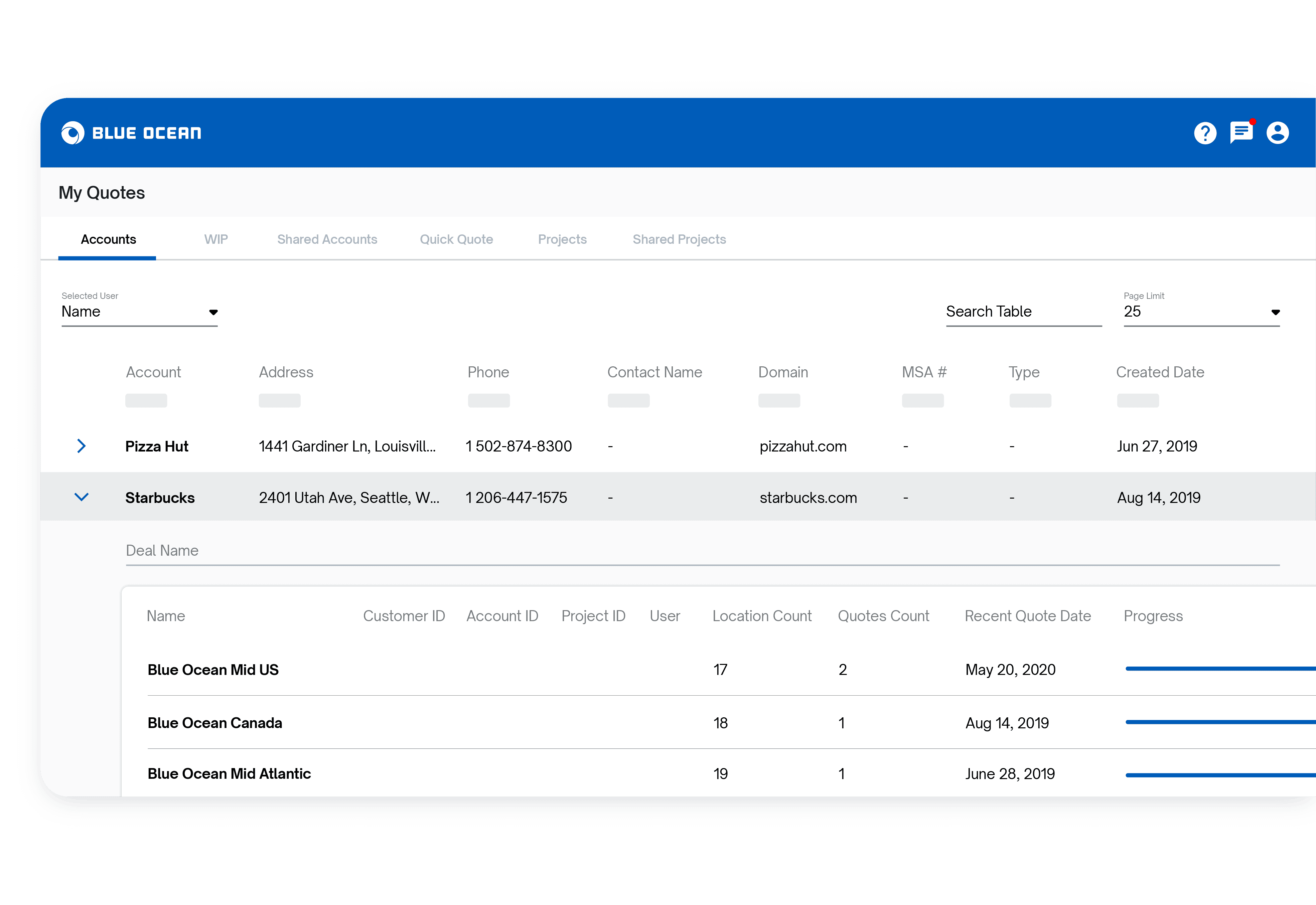Switch to the Accounts tab

[108, 239]
